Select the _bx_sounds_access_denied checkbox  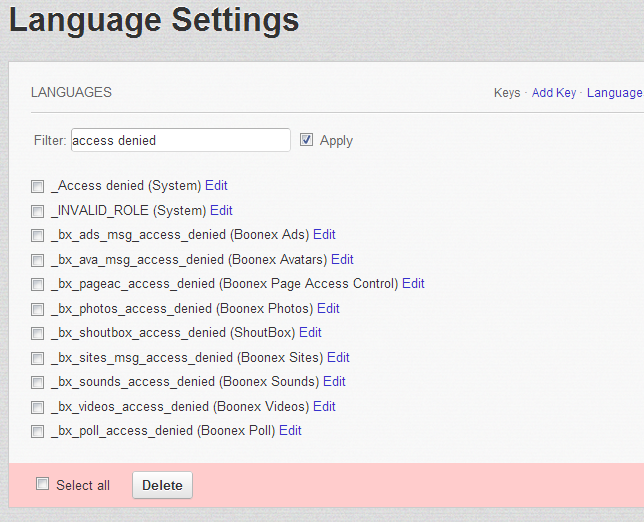(x=38, y=382)
